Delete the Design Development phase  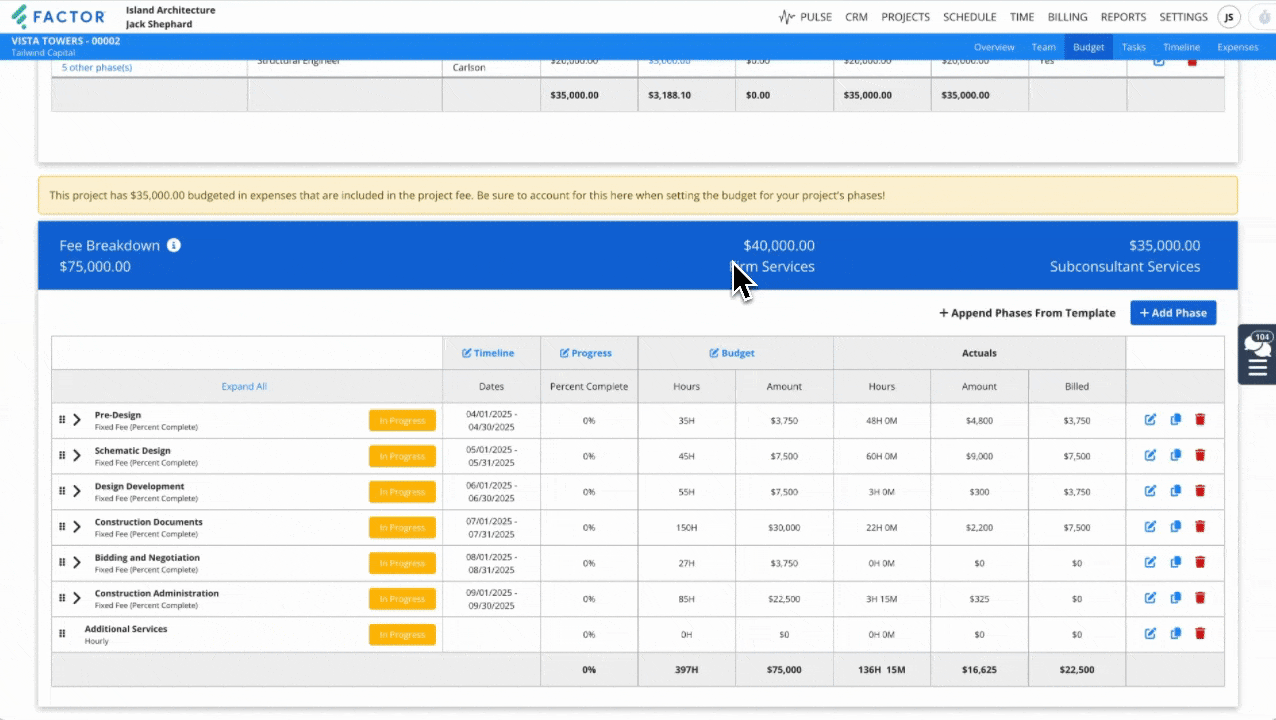(1200, 491)
